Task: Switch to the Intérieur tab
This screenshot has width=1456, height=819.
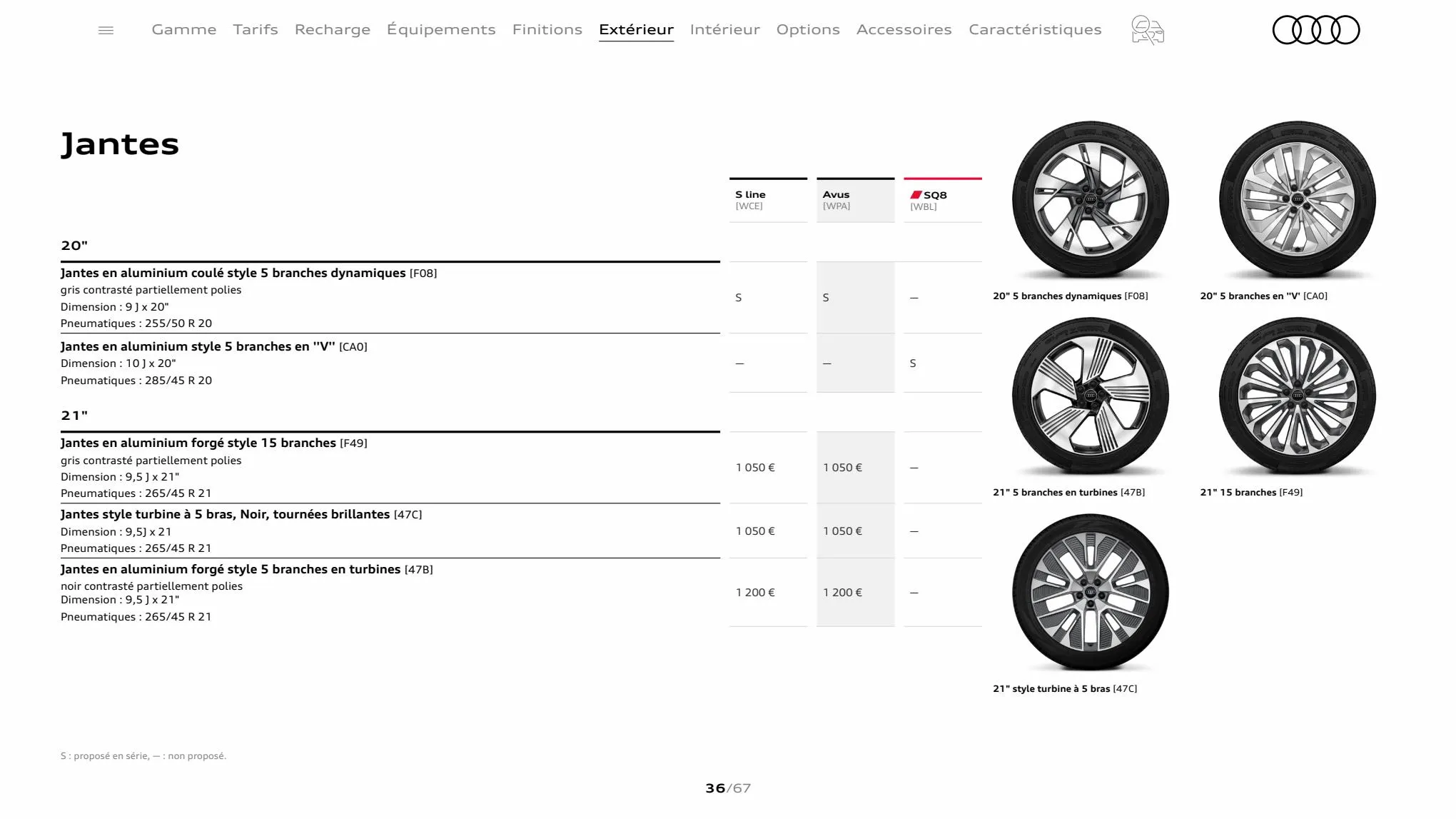Action: 725,29
